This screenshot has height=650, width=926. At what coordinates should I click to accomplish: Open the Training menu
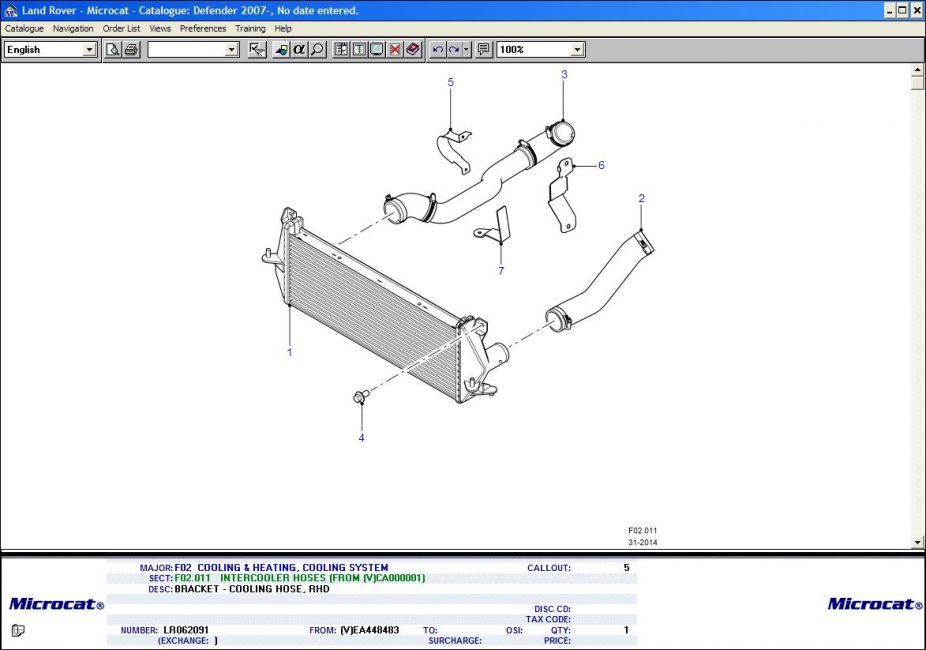click(x=250, y=28)
